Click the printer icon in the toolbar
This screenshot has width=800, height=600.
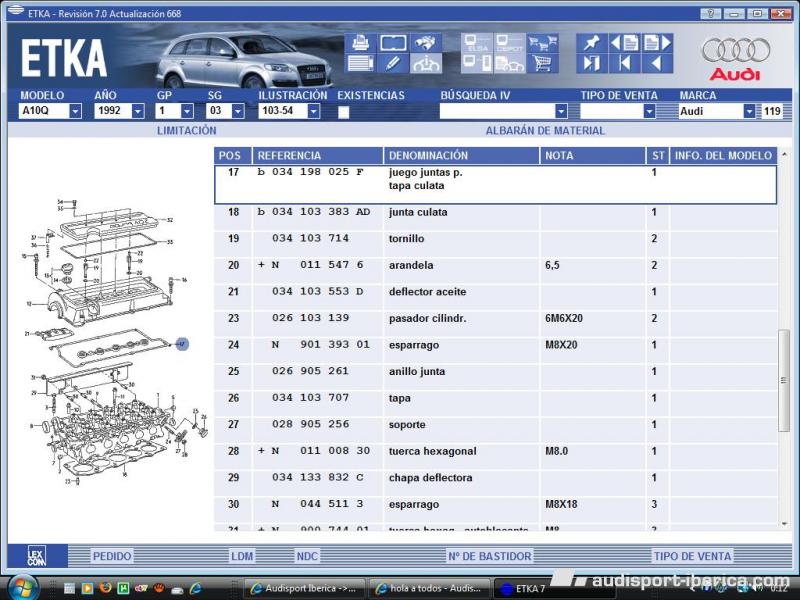(x=361, y=43)
